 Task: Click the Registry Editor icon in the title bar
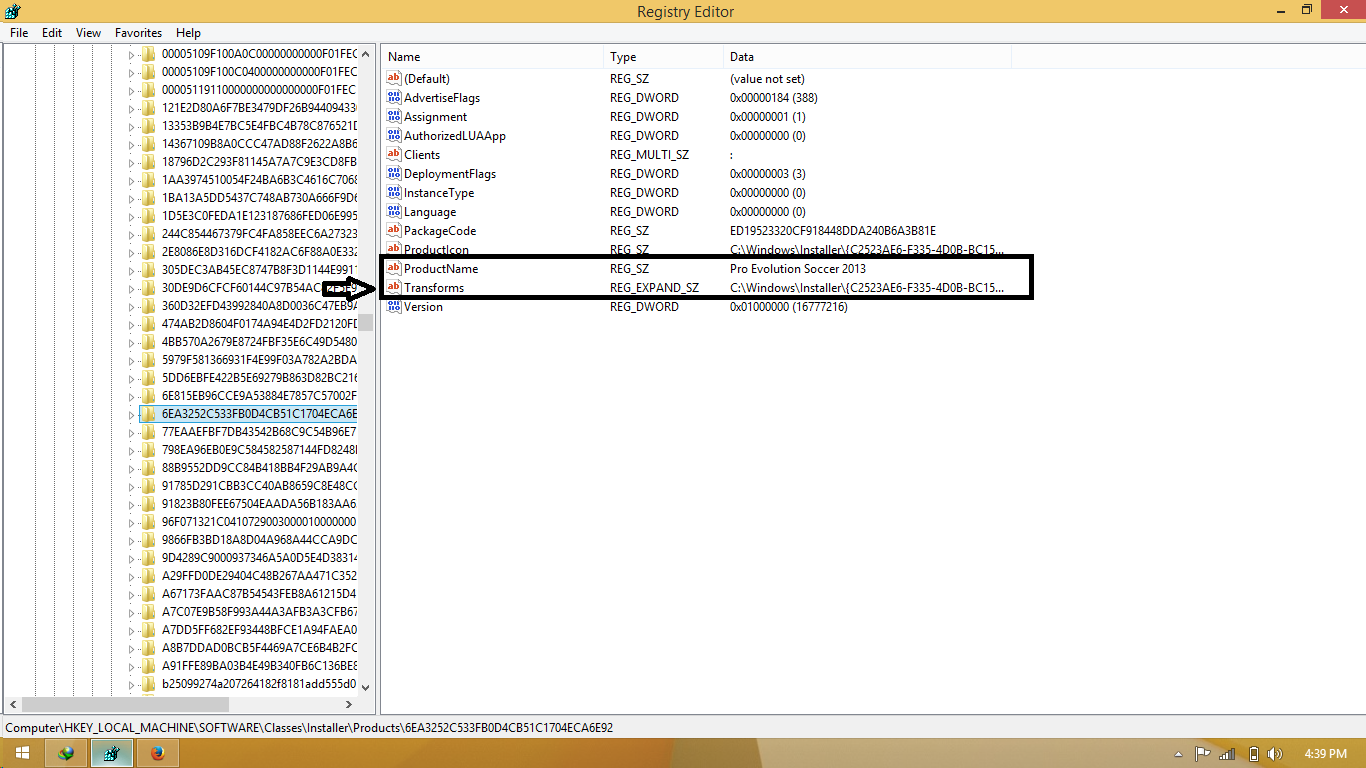12,11
